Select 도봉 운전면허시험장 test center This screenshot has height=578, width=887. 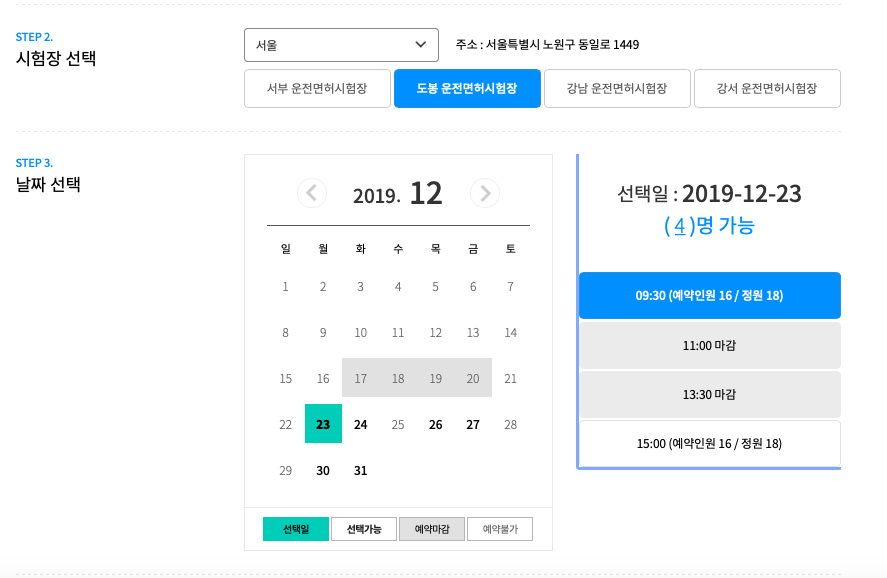467,88
